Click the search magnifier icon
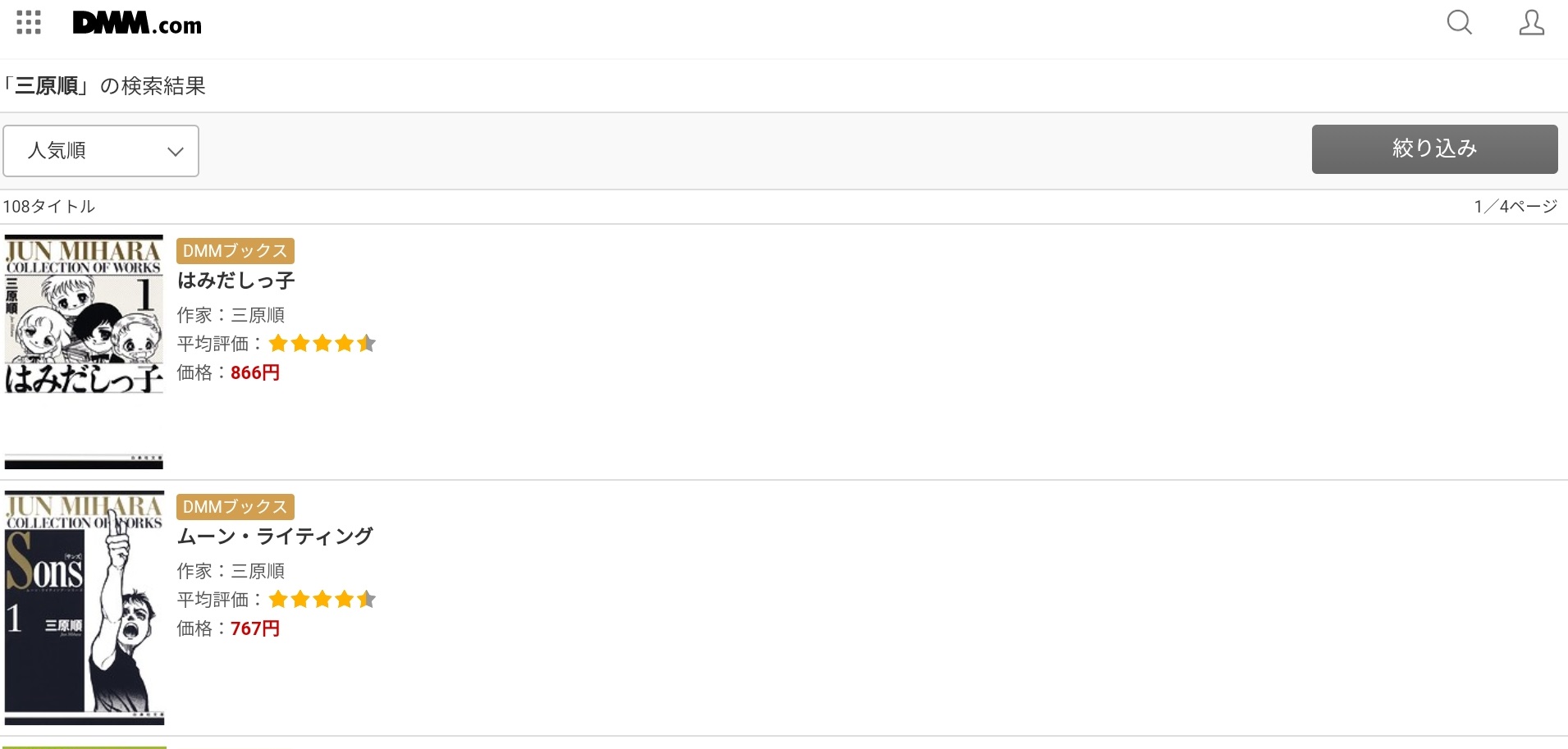 point(1460,23)
